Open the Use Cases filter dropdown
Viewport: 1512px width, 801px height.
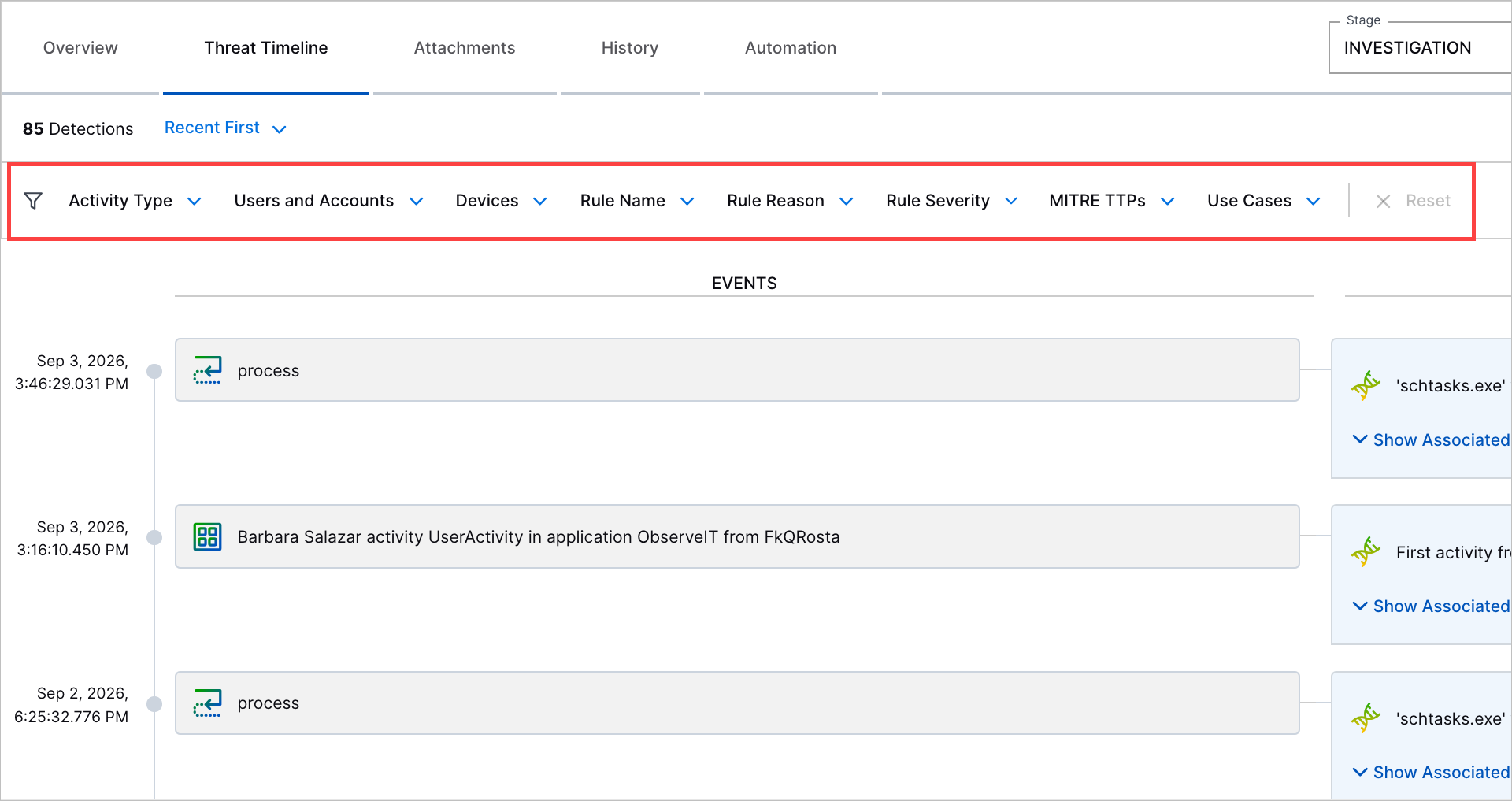tap(1264, 201)
